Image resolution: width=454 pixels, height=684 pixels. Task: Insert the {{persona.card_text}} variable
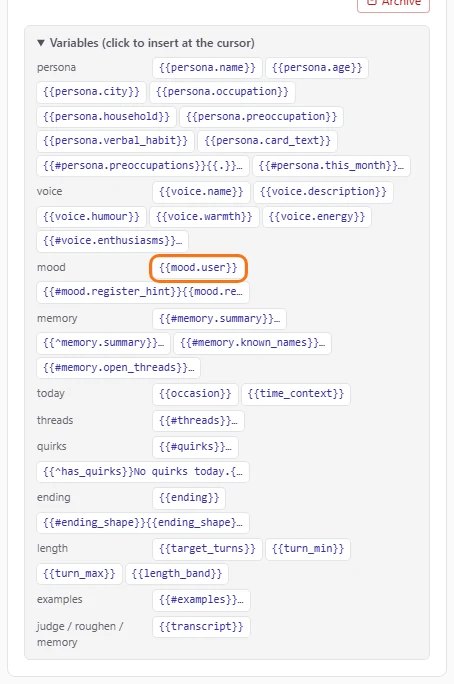click(x=267, y=141)
